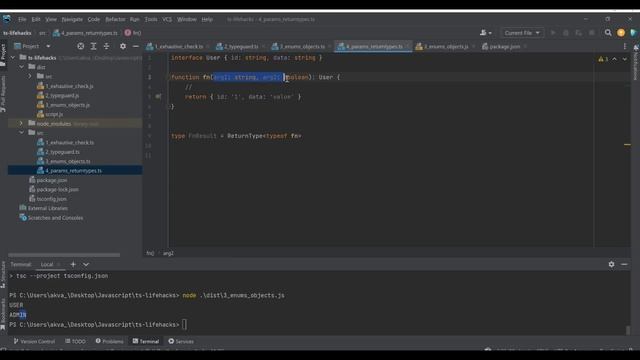
Task: Click the Project panel horizontal scrollbar
Action: (x=64, y=255)
